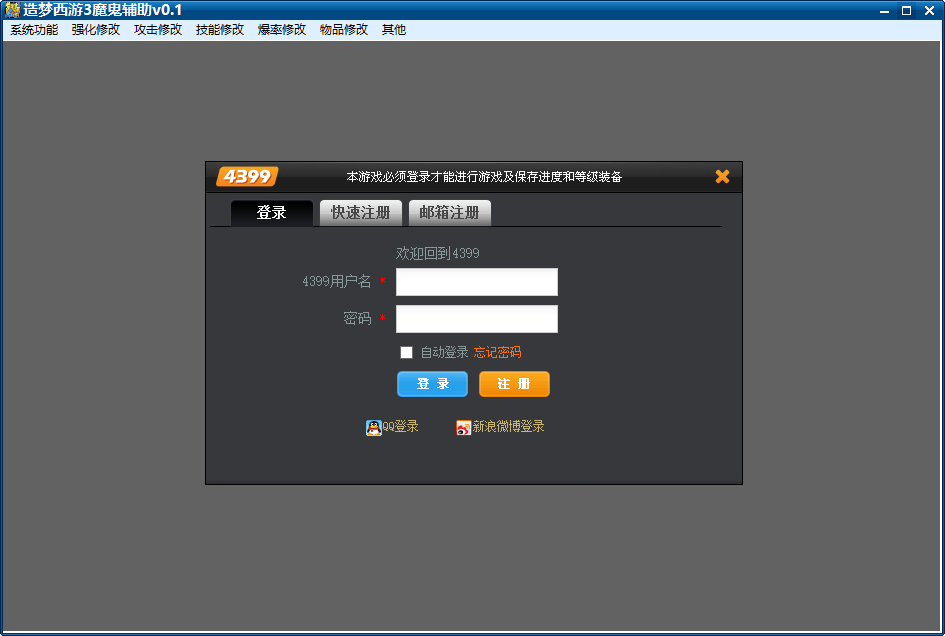Screen dimensions: 945x636
Task: Minimize the 造梦西游3 window
Action: point(884,10)
